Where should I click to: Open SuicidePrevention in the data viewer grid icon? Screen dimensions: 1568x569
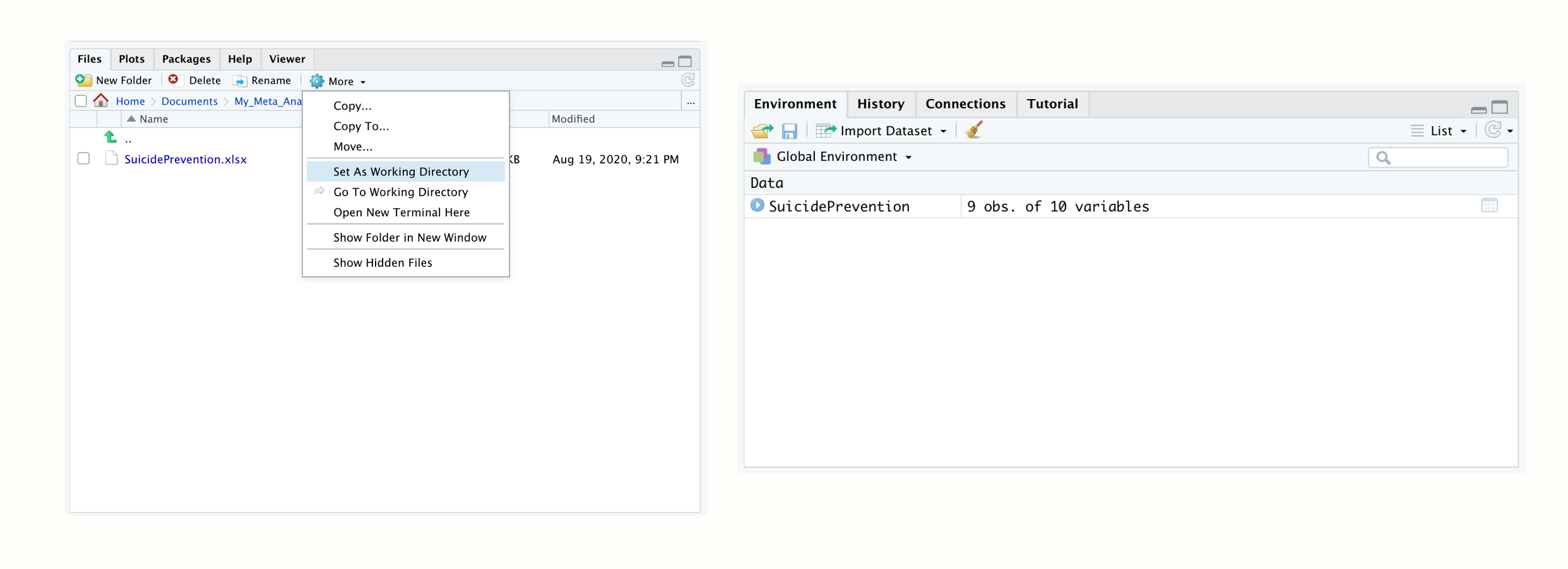click(1490, 205)
